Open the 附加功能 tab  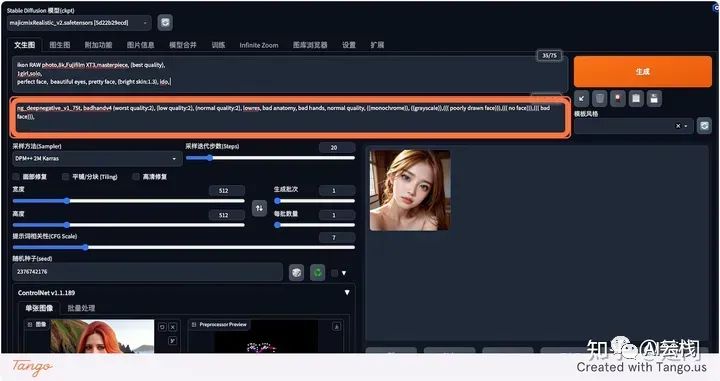click(98, 45)
